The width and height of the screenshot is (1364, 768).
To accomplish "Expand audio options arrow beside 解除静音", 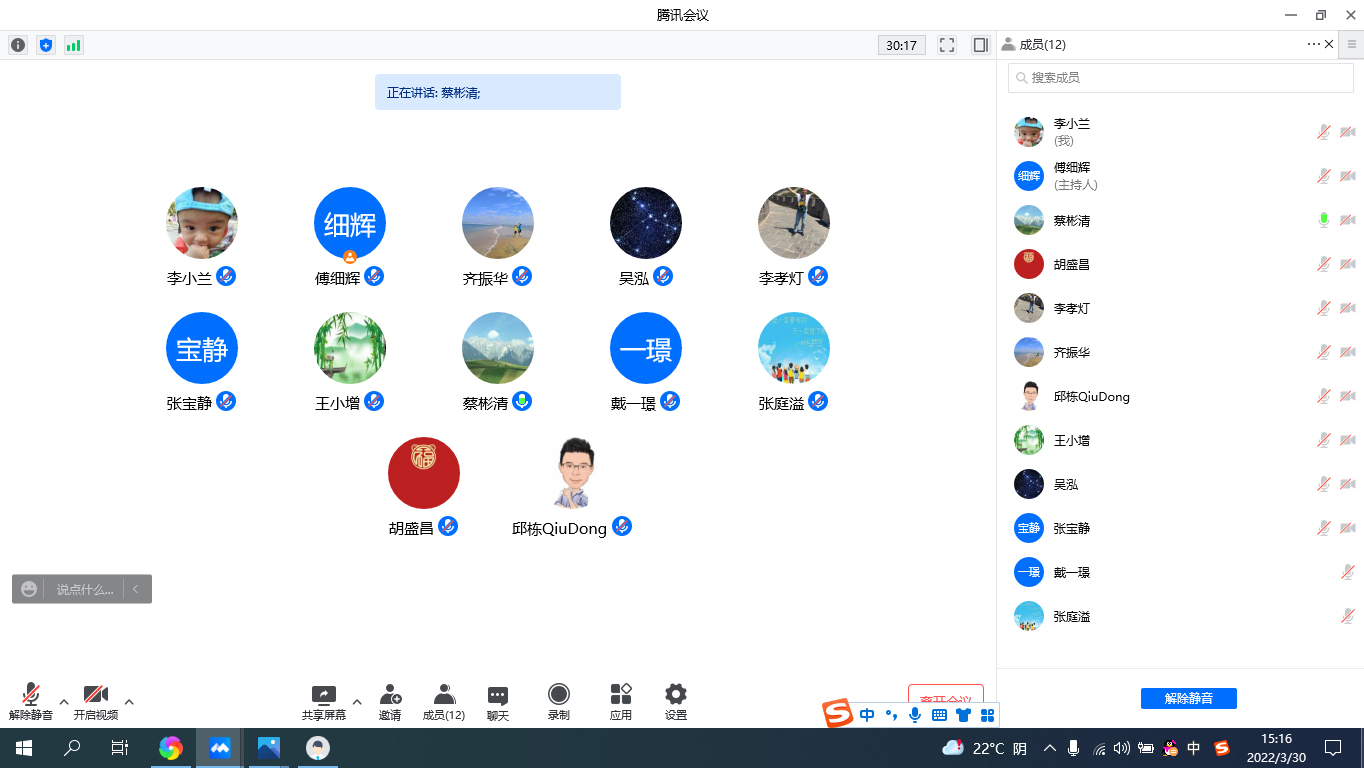I will (x=64, y=701).
